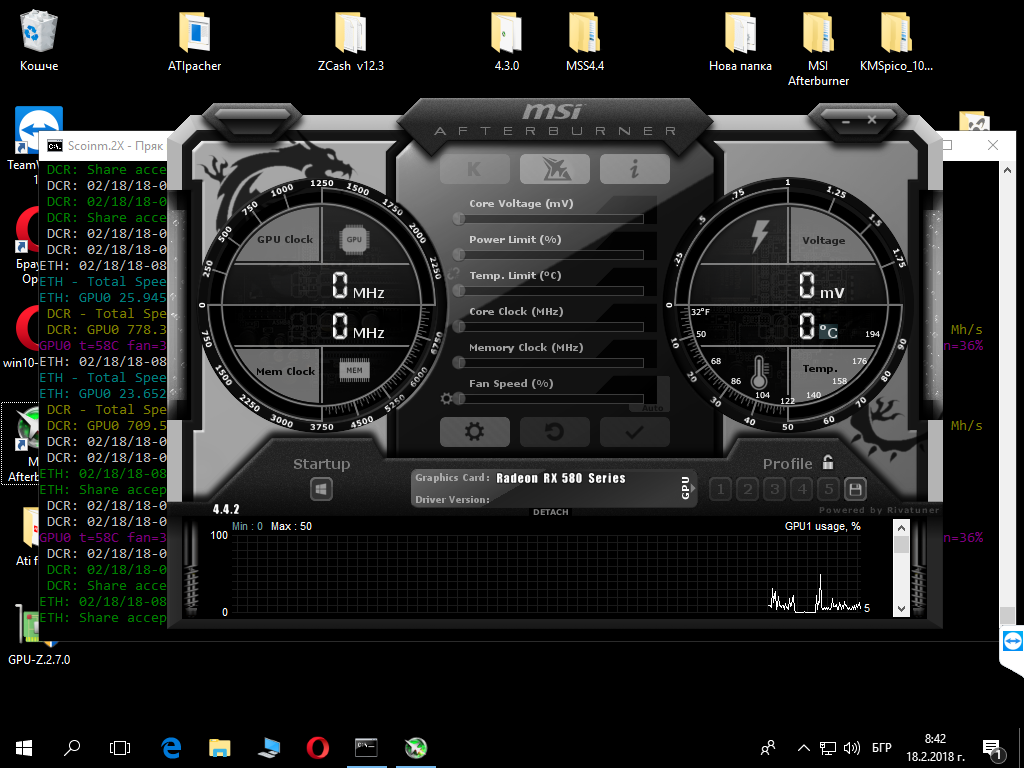The width and height of the screenshot is (1024, 768).
Task: Open taskbar search magnifier
Action: (x=72, y=748)
